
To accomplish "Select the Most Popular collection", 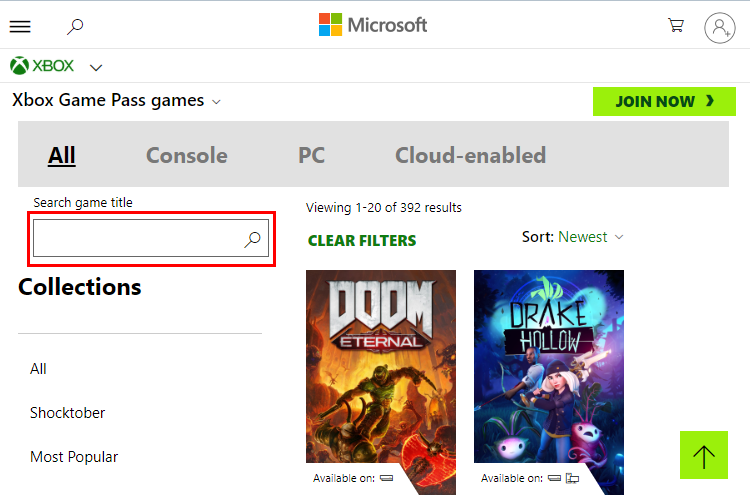I will click(74, 457).
